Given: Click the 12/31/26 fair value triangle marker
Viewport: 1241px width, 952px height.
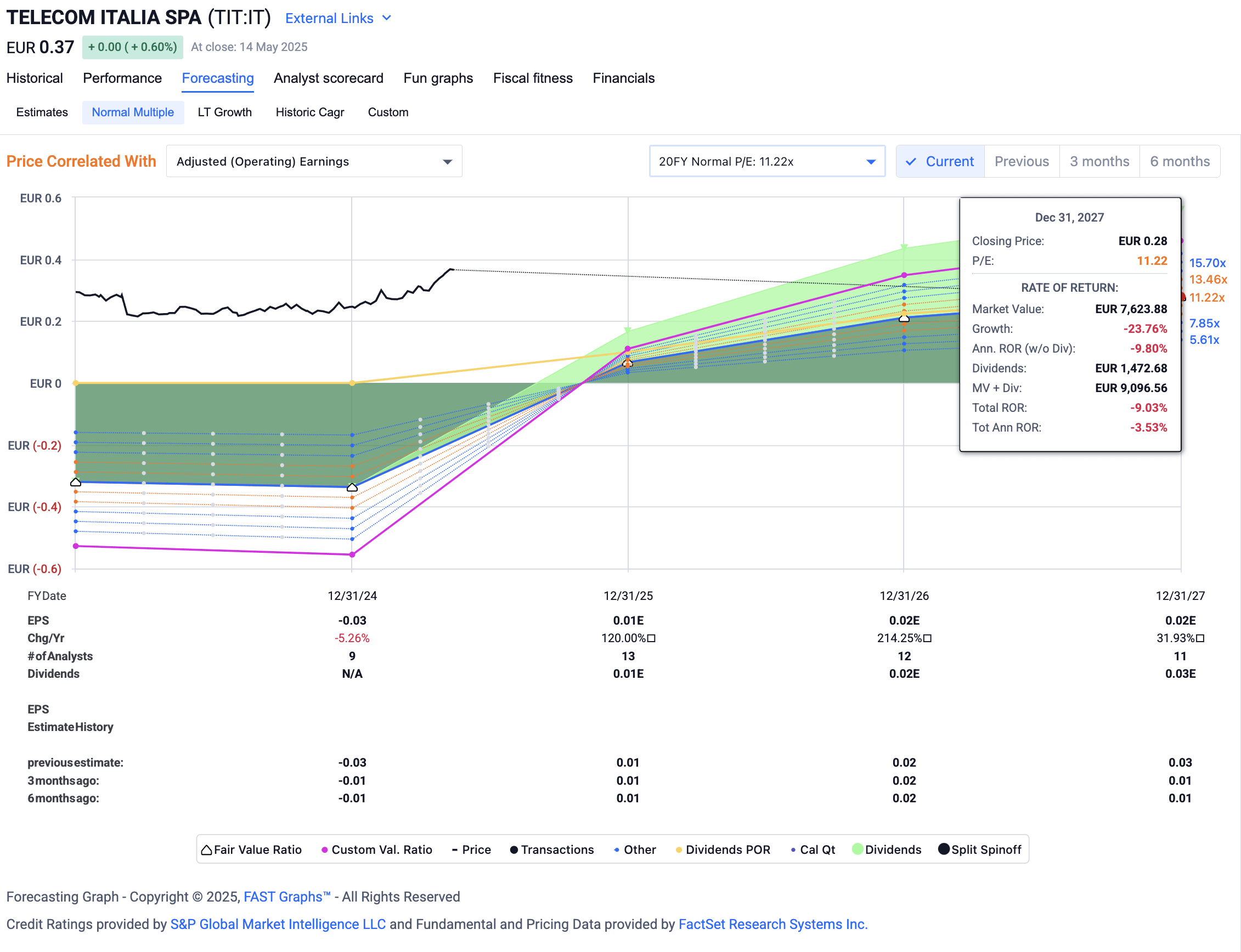Looking at the screenshot, I should (904, 319).
